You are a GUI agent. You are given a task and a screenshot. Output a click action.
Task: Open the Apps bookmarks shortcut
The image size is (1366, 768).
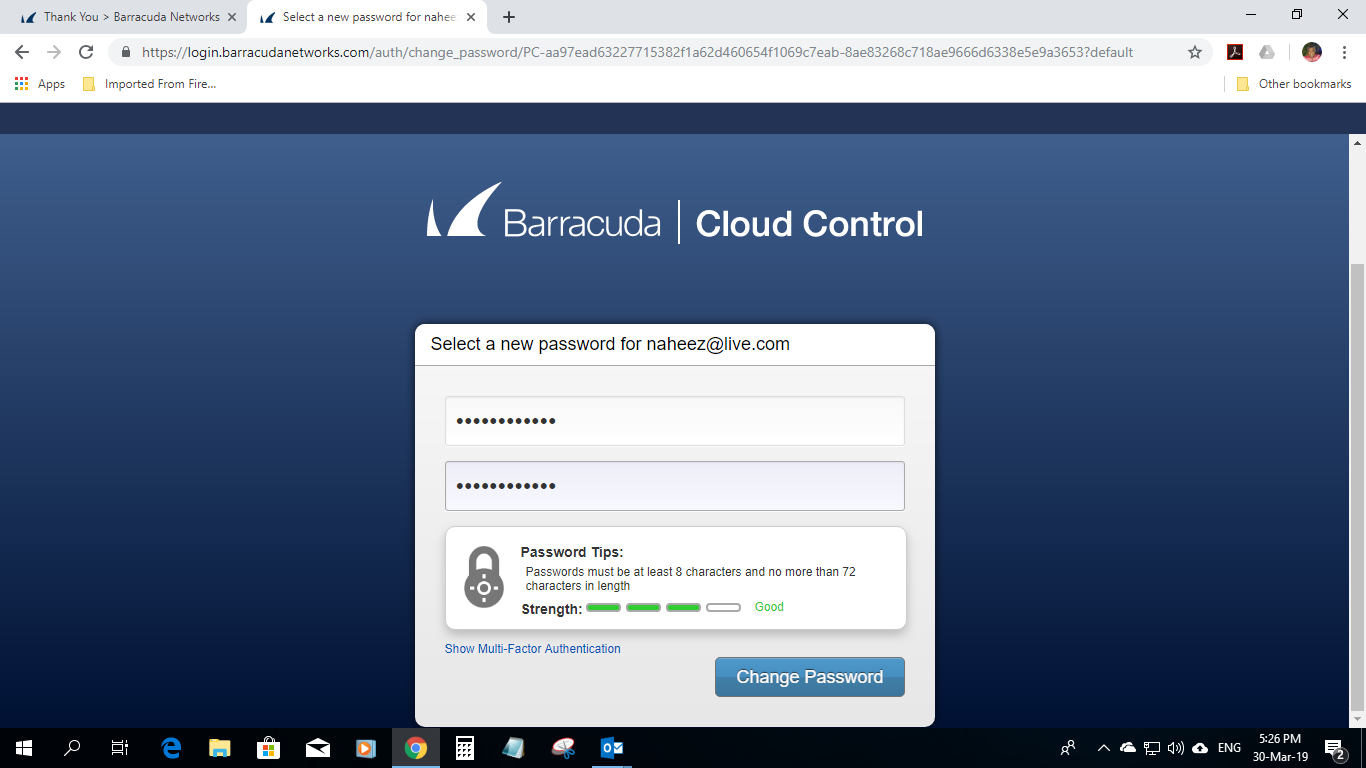pyautogui.click(x=40, y=84)
